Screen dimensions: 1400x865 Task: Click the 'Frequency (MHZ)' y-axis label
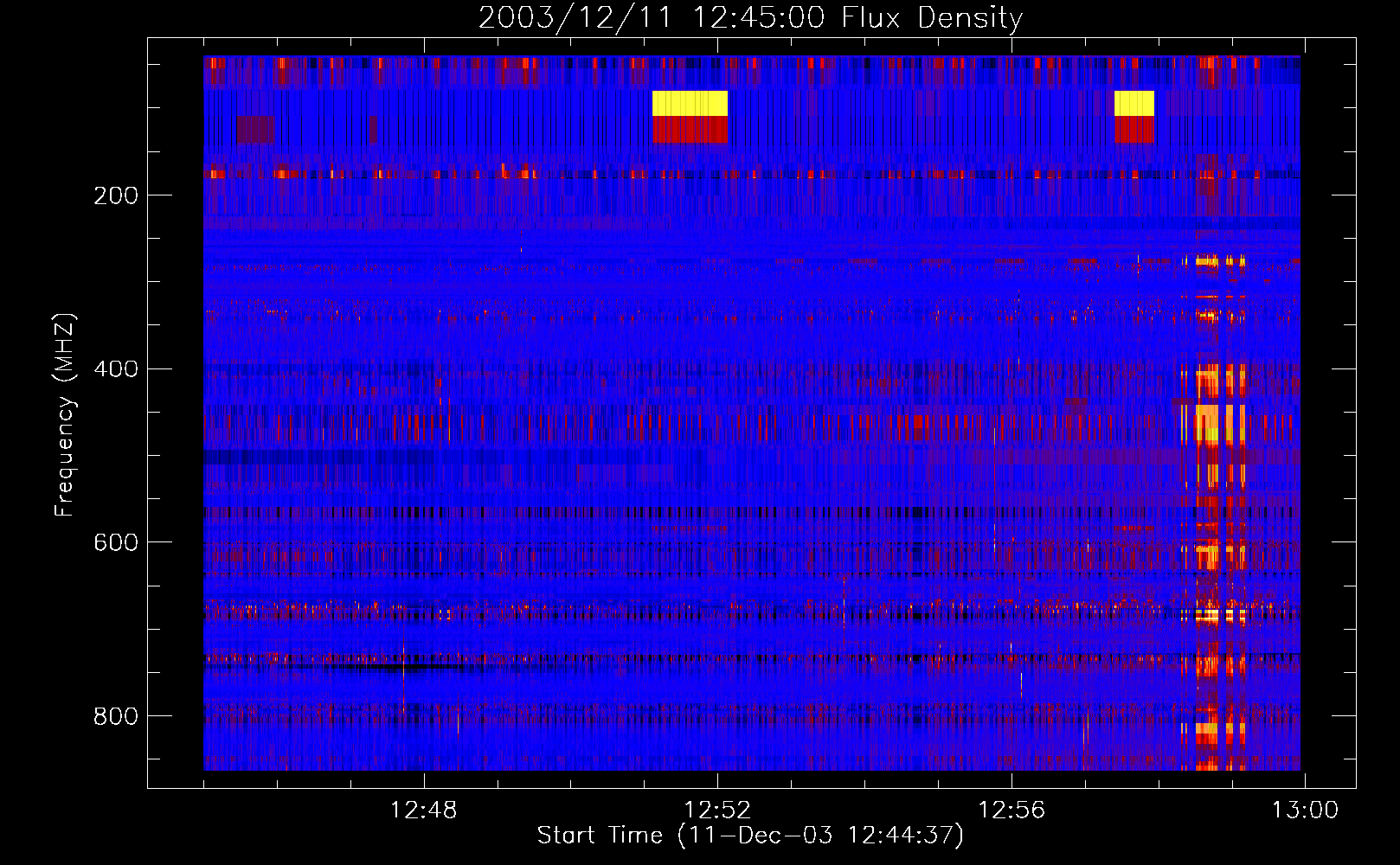pos(63,415)
